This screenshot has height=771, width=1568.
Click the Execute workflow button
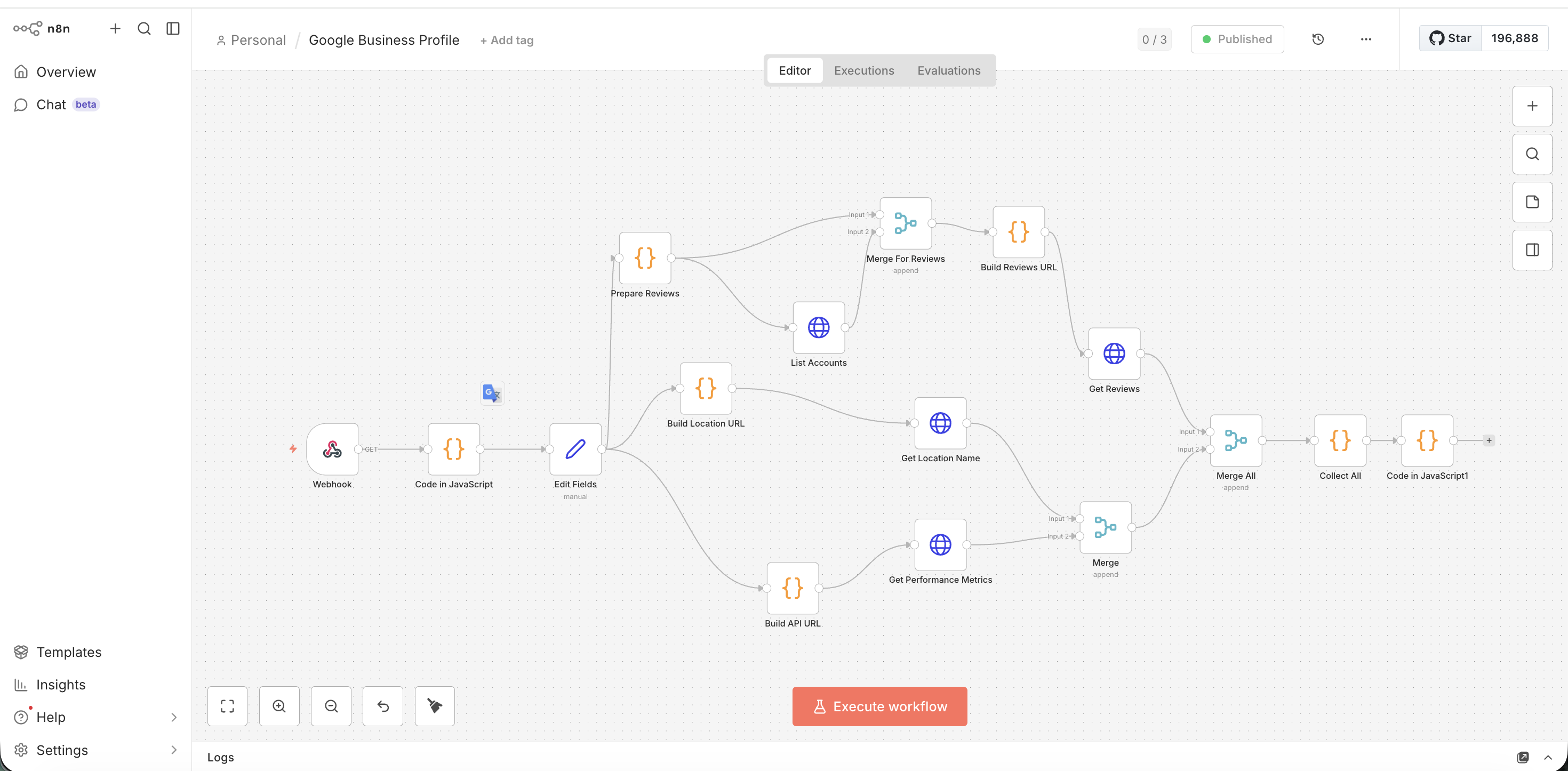tap(879, 706)
